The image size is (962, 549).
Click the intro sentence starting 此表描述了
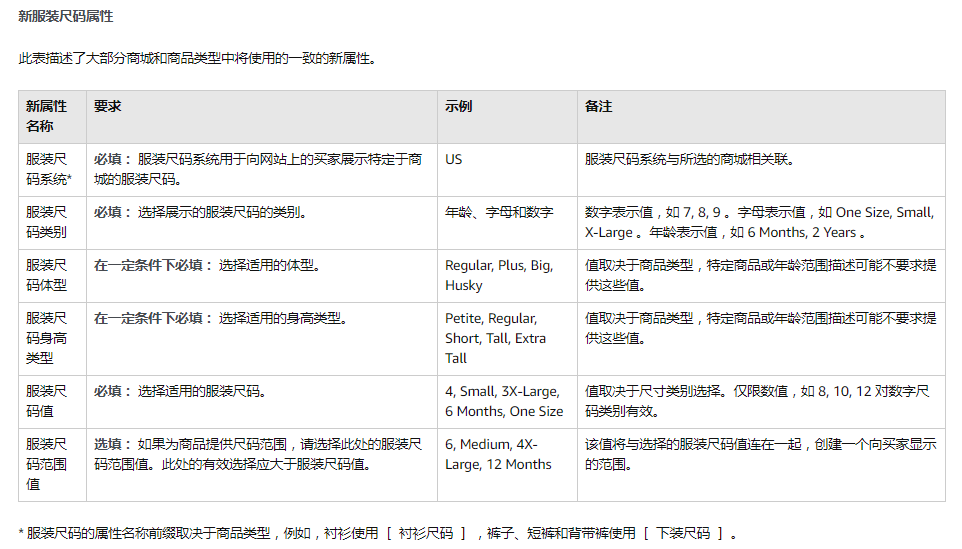[198, 59]
